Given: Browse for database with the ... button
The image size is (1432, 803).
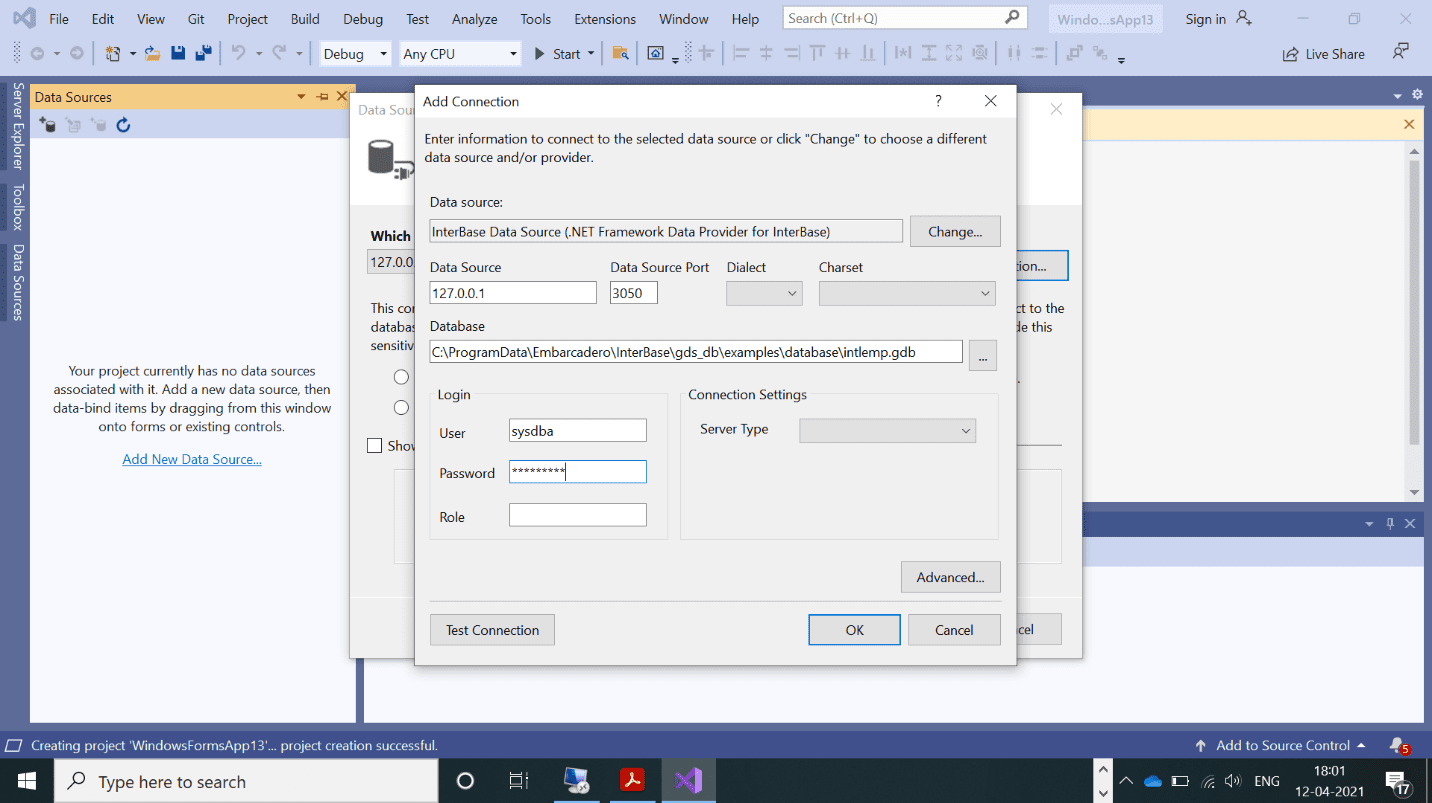Looking at the screenshot, I should coord(983,355).
